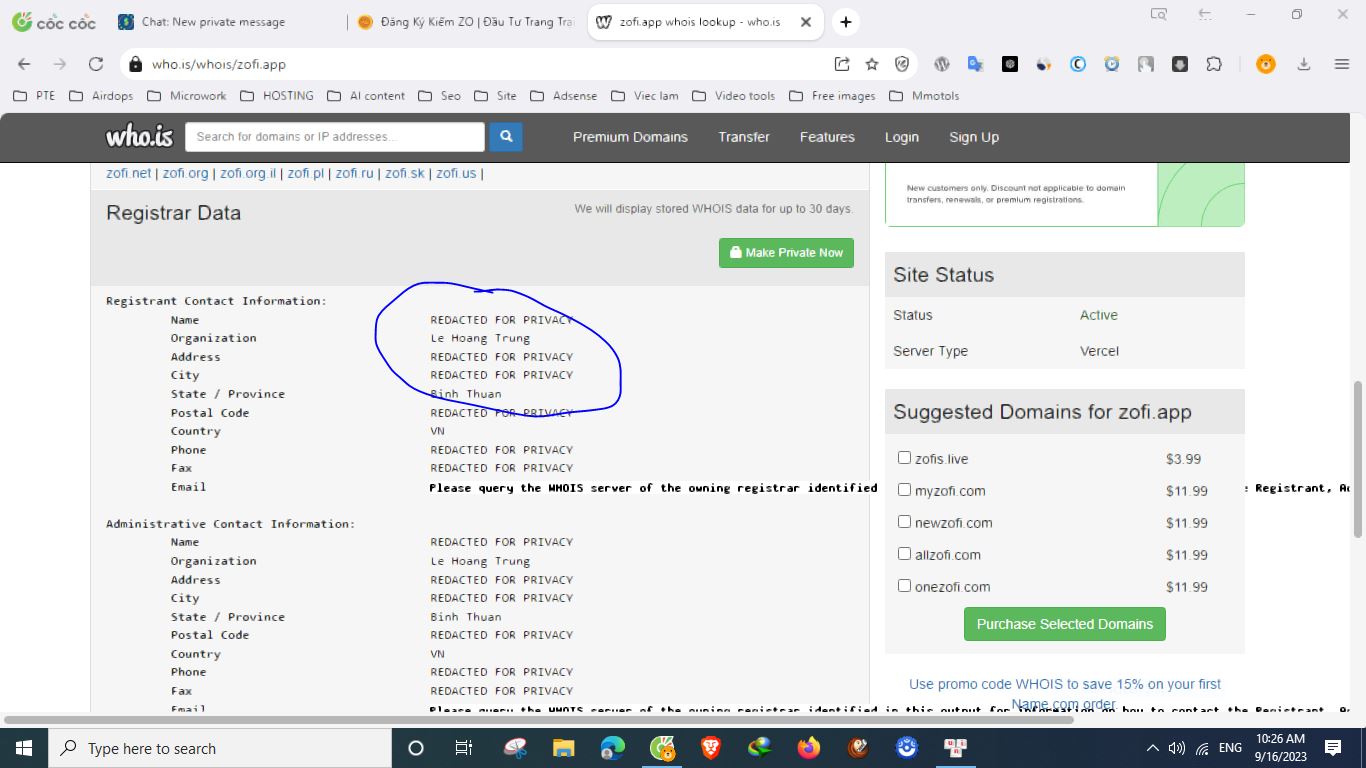Open the WordPress extension icon
This screenshot has width=1366, height=768.
(941, 64)
